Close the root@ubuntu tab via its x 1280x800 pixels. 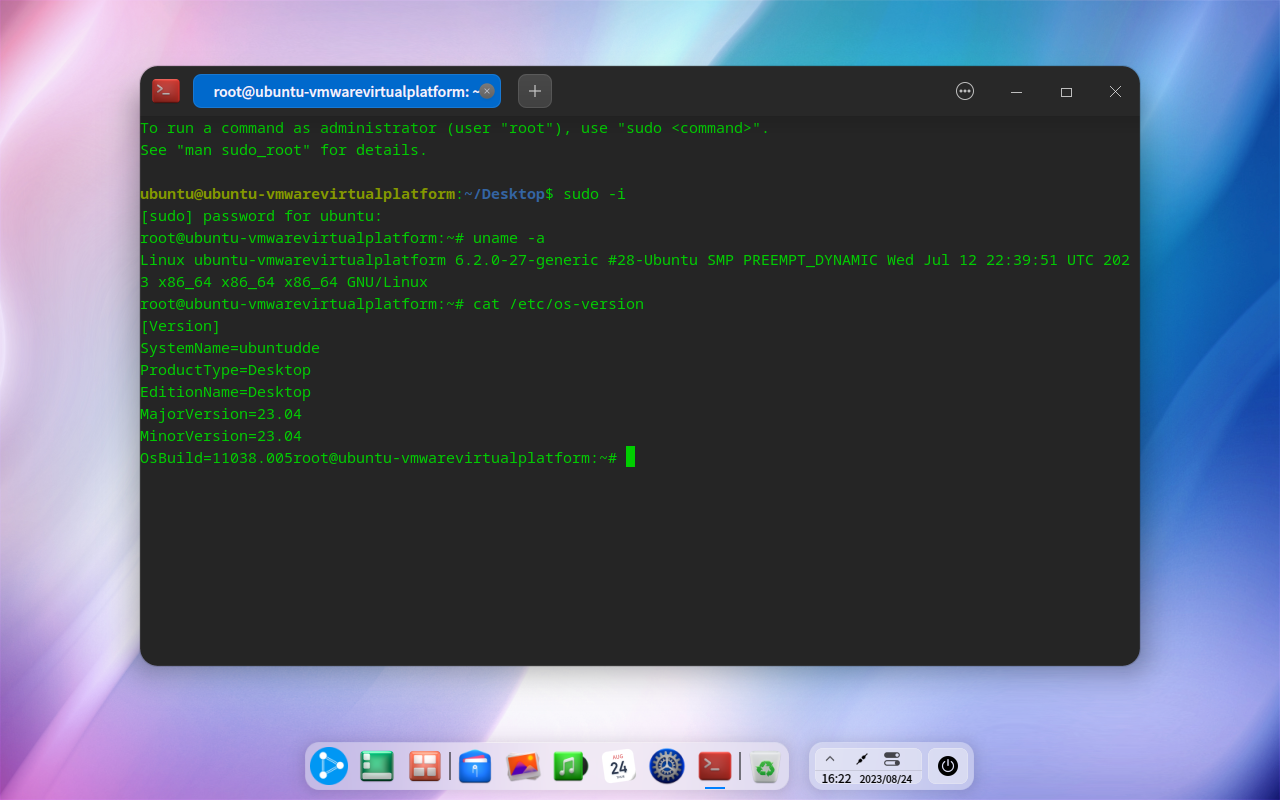tap(487, 91)
